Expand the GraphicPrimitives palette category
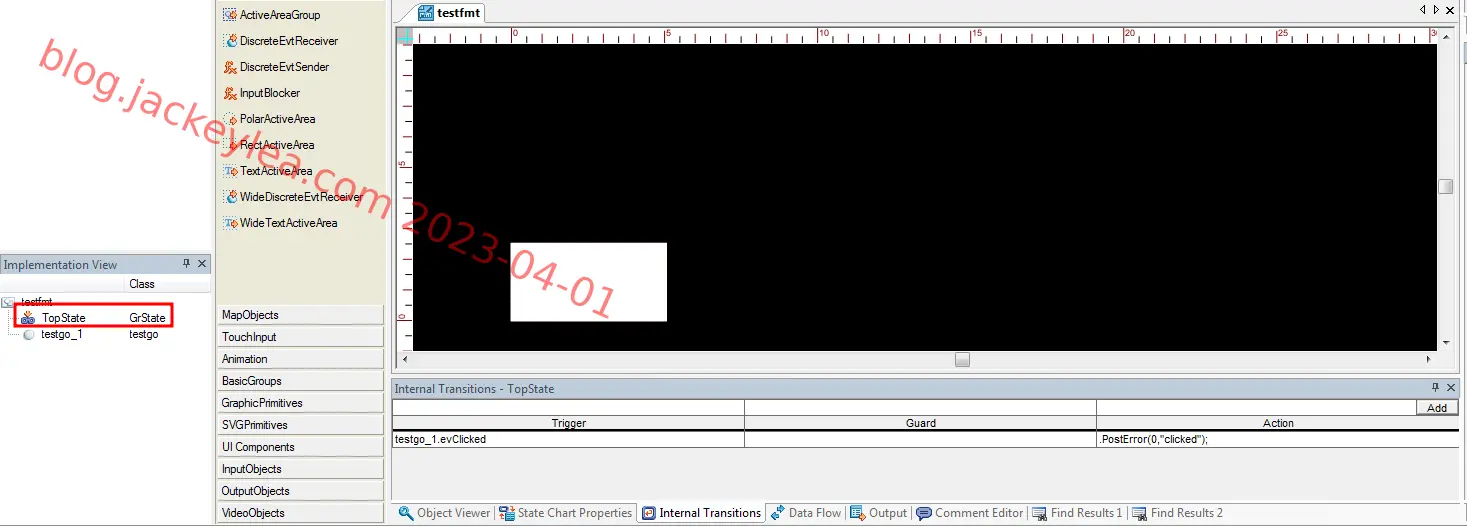This screenshot has width=1467, height=527. (x=300, y=403)
